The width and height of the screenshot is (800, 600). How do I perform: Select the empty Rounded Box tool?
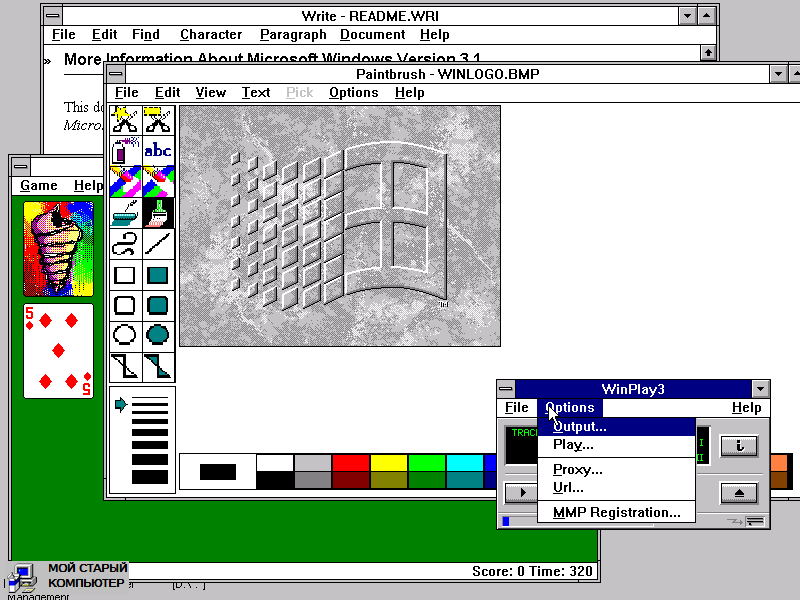pyautogui.click(x=125, y=305)
